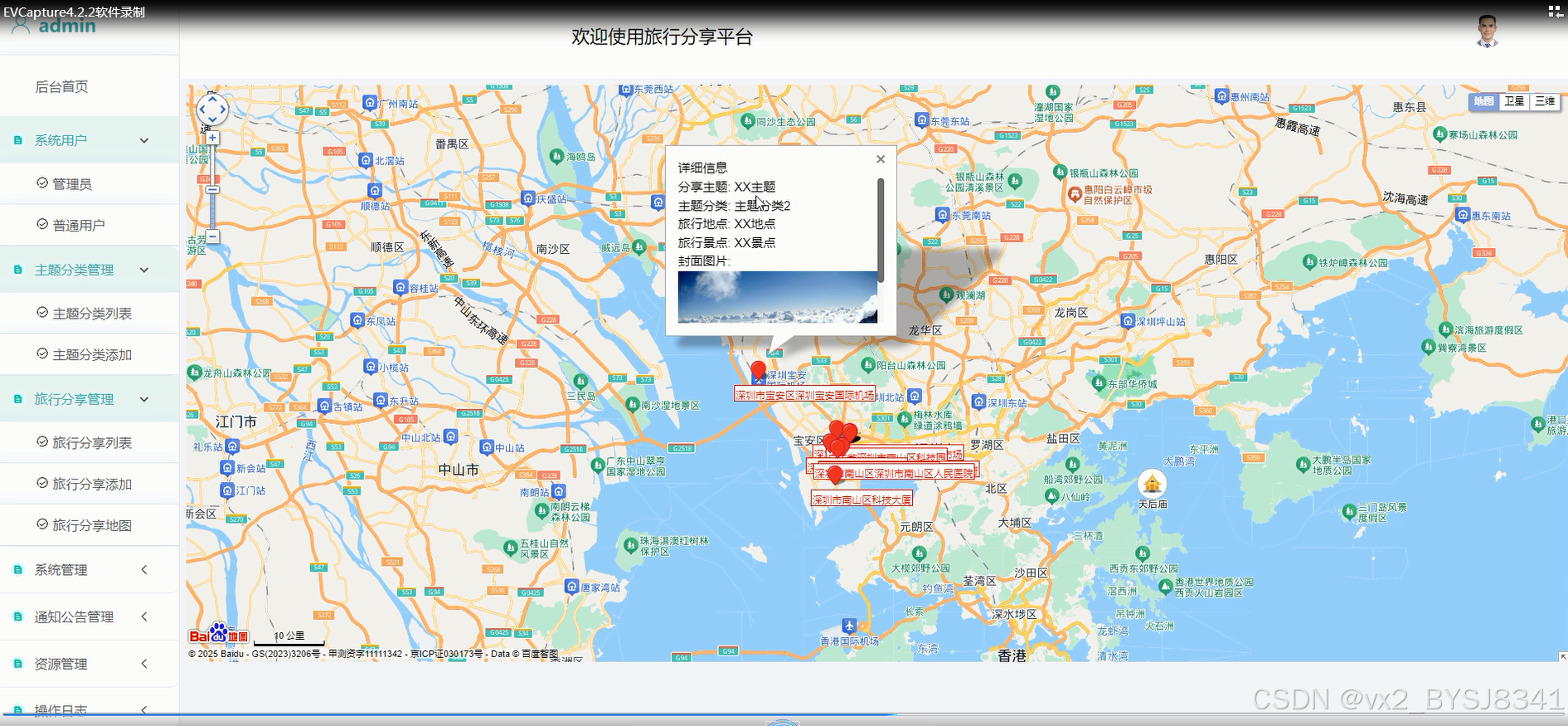Switch map to 三维 3D view
The width and height of the screenshot is (1568, 726).
(1545, 101)
